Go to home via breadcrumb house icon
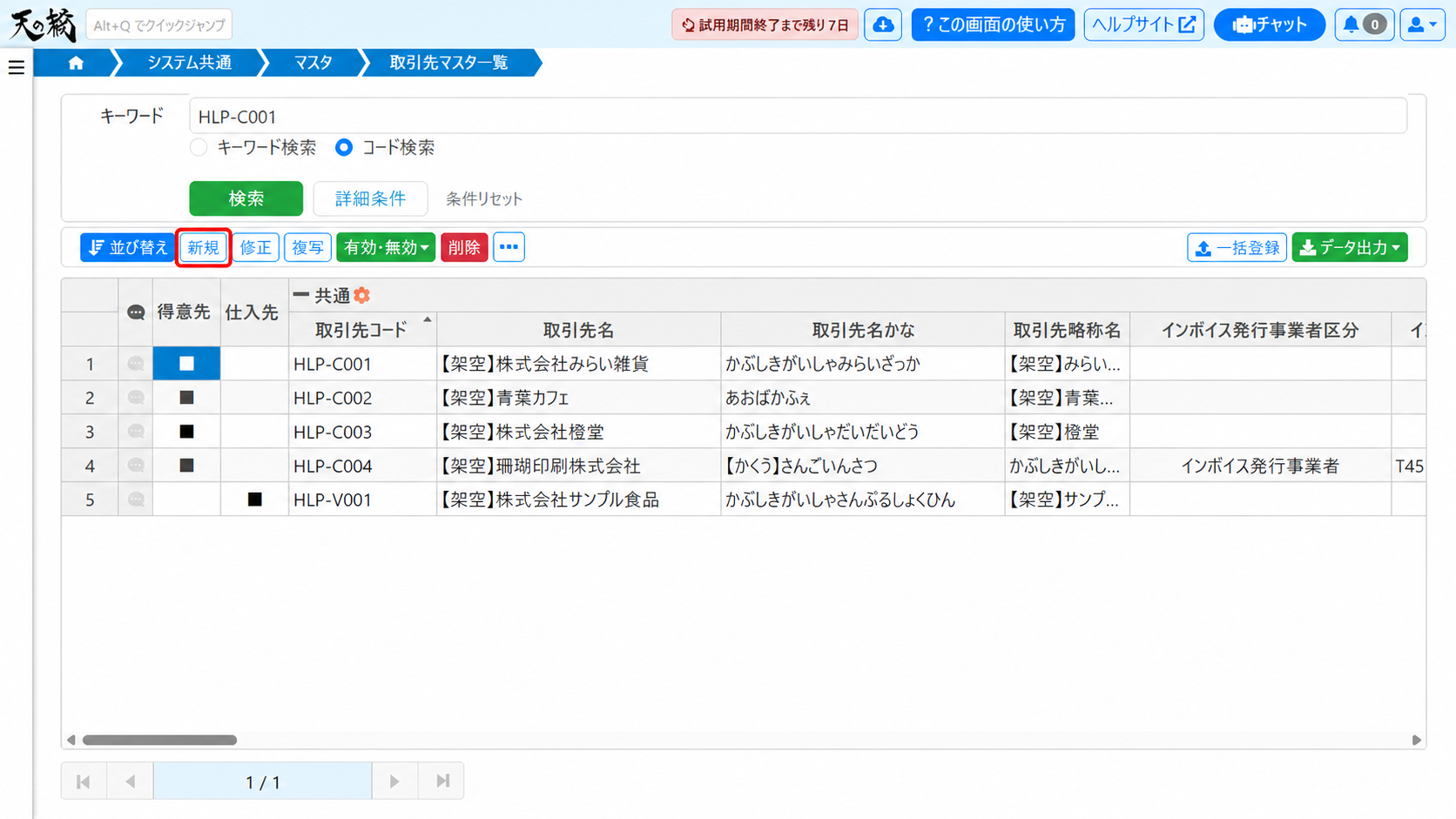 point(76,63)
